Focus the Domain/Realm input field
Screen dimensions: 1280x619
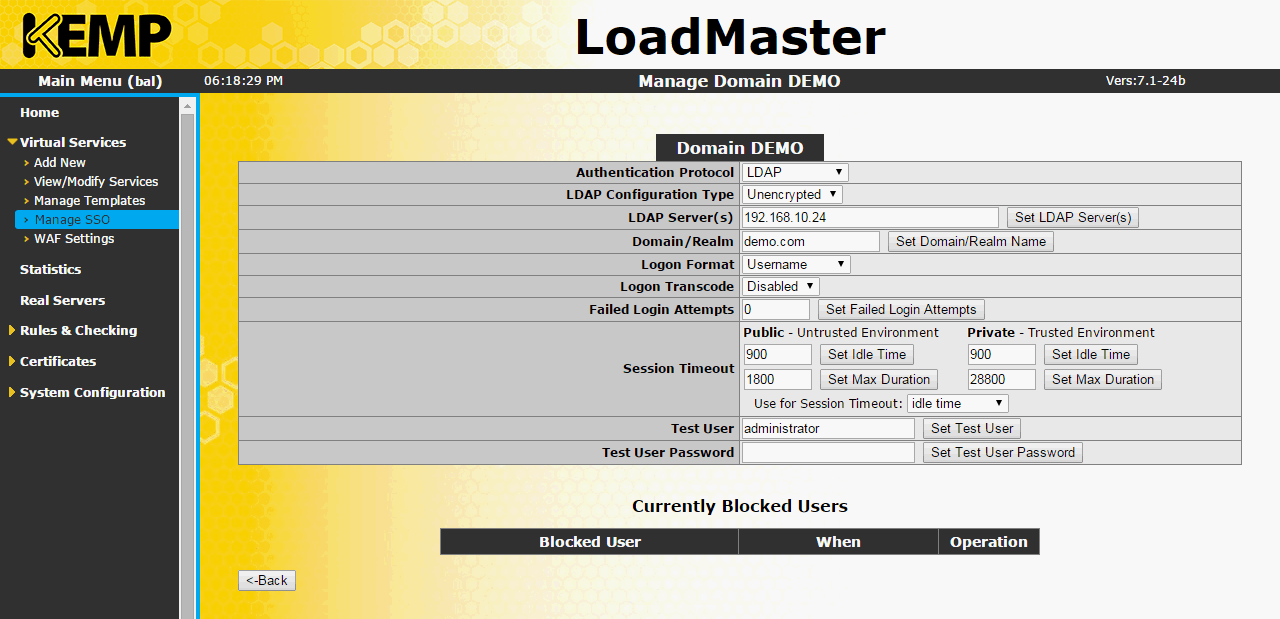pos(811,241)
